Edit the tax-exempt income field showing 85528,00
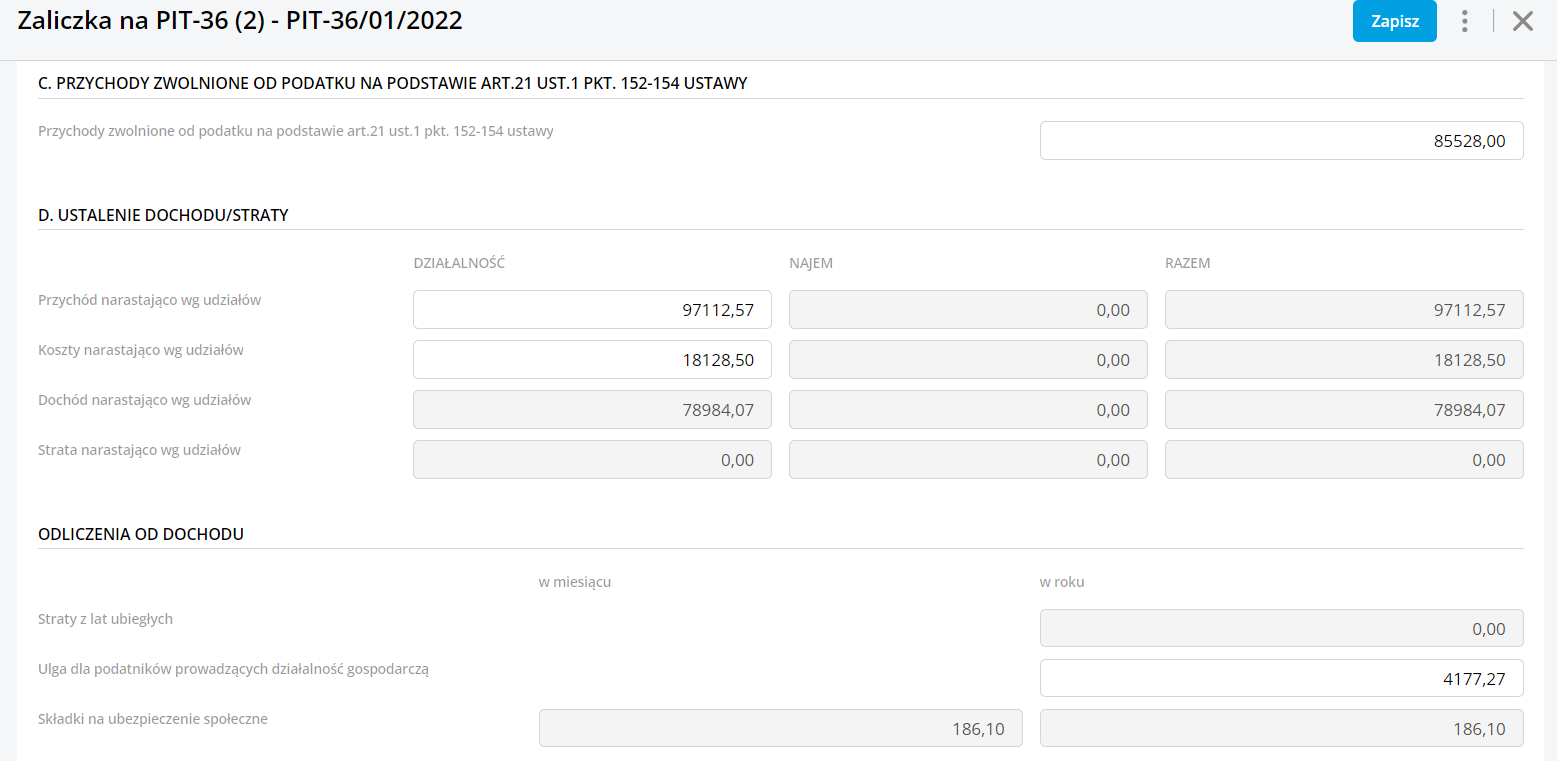 tap(1281, 141)
